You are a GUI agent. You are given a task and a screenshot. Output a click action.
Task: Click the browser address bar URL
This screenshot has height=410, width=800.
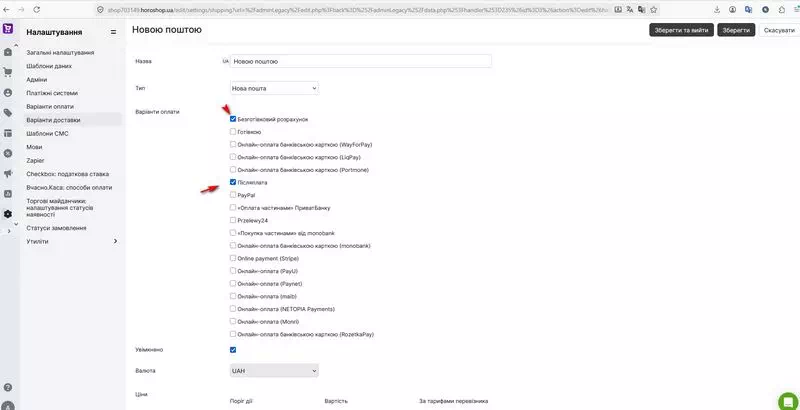tap(357, 9)
